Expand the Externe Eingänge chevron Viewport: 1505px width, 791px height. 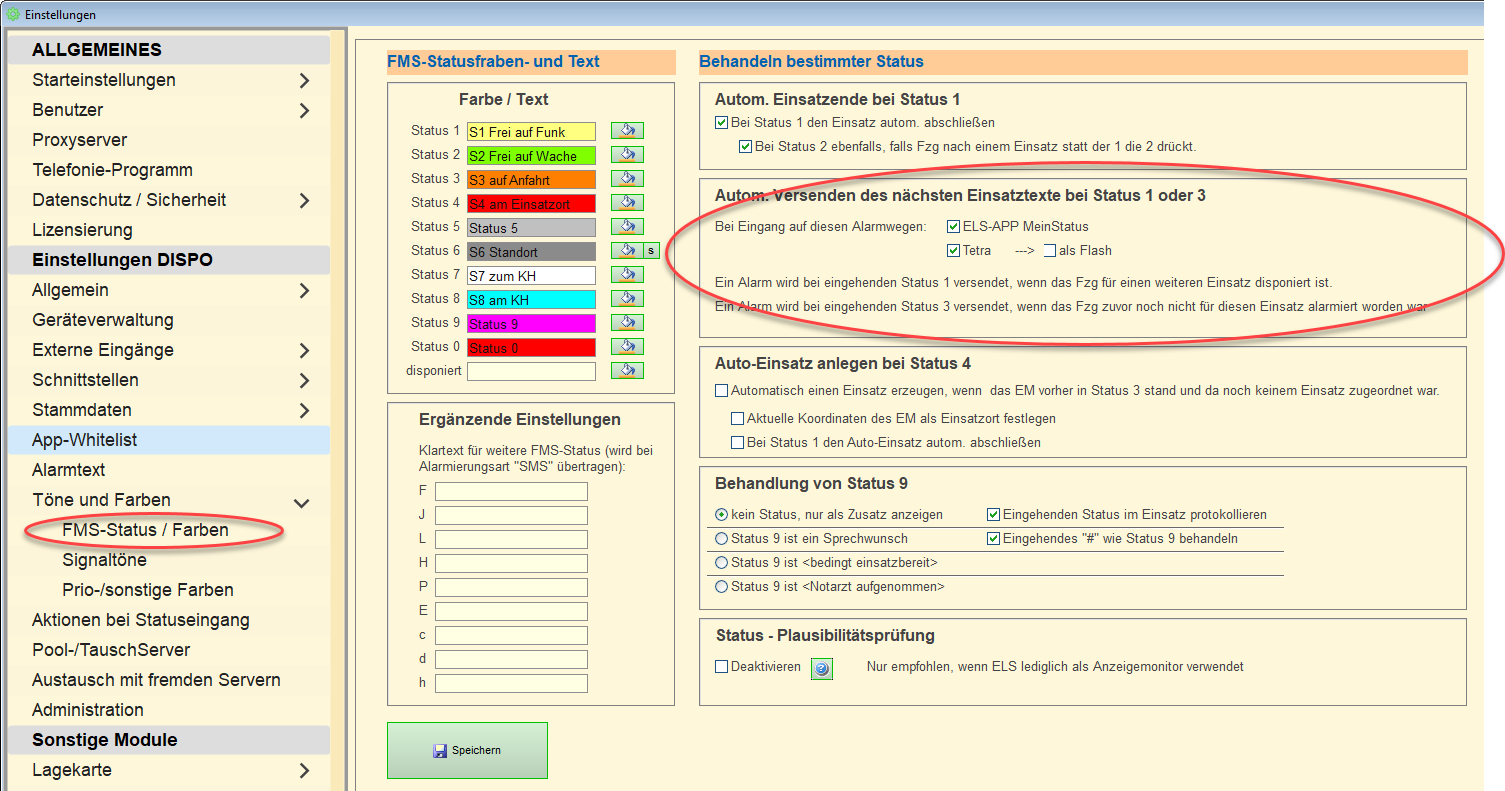[304, 351]
